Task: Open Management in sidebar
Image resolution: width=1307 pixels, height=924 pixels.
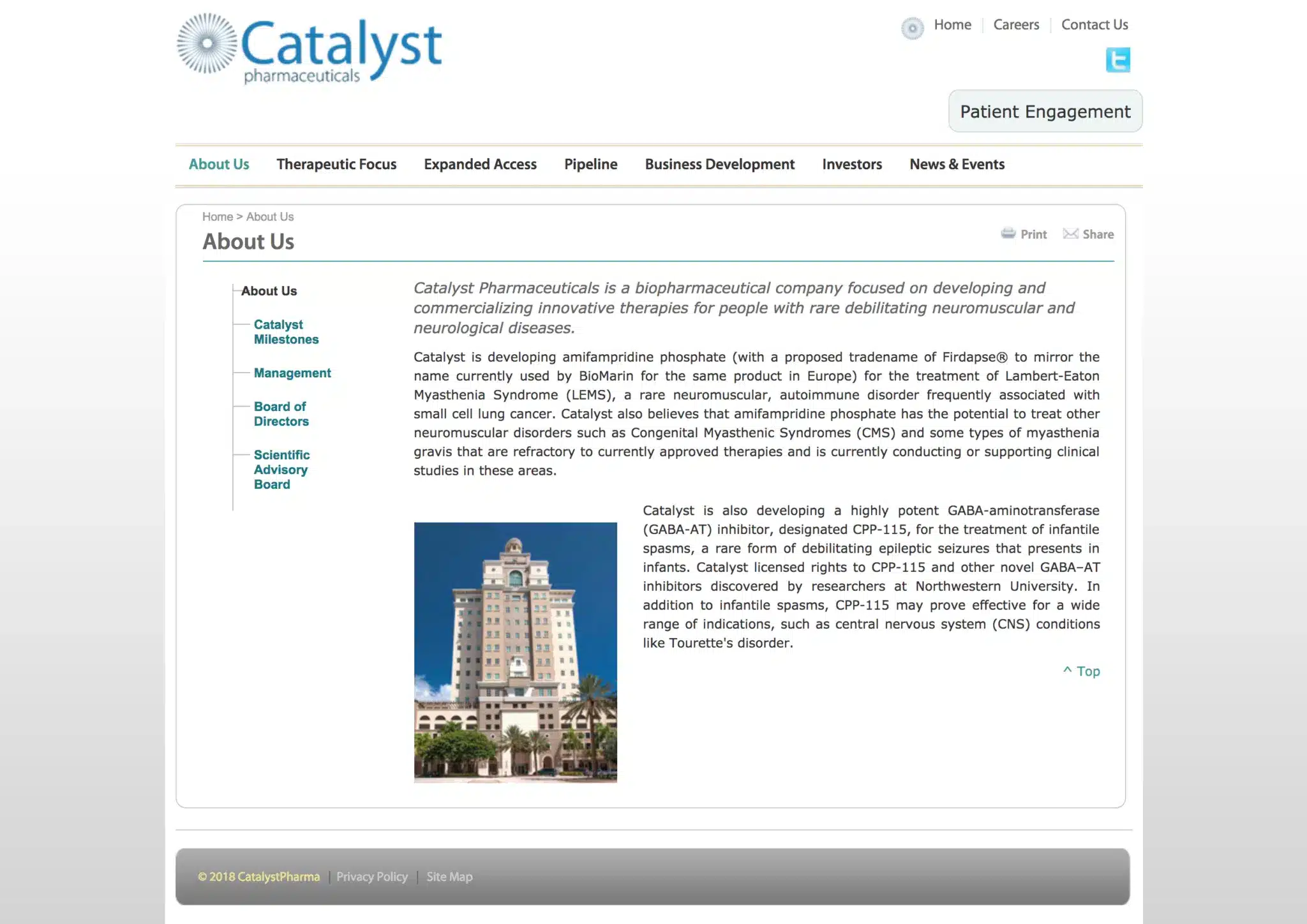Action: coord(292,373)
